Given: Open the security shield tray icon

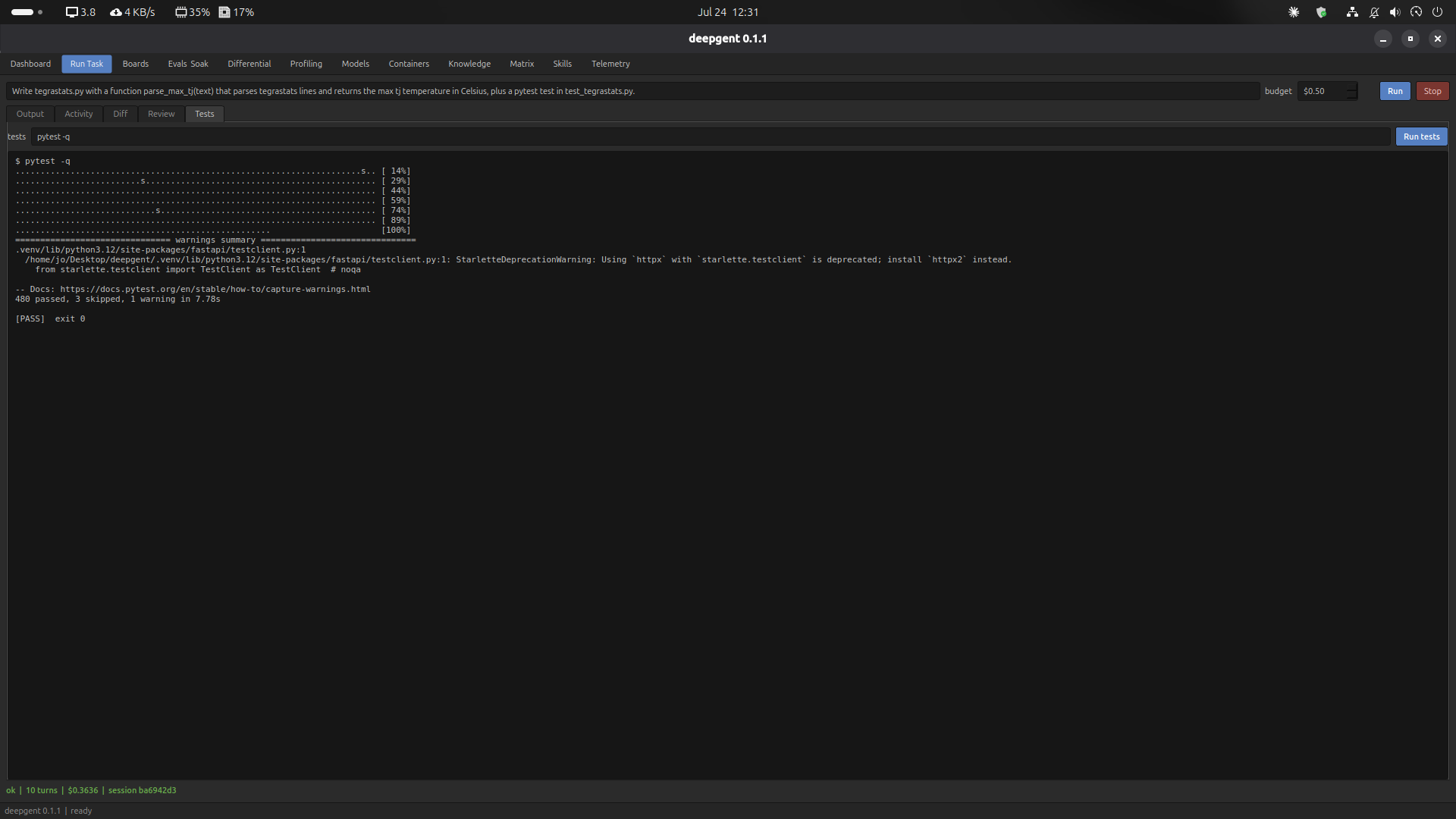Looking at the screenshot, I should click(x=1321, y=12).
